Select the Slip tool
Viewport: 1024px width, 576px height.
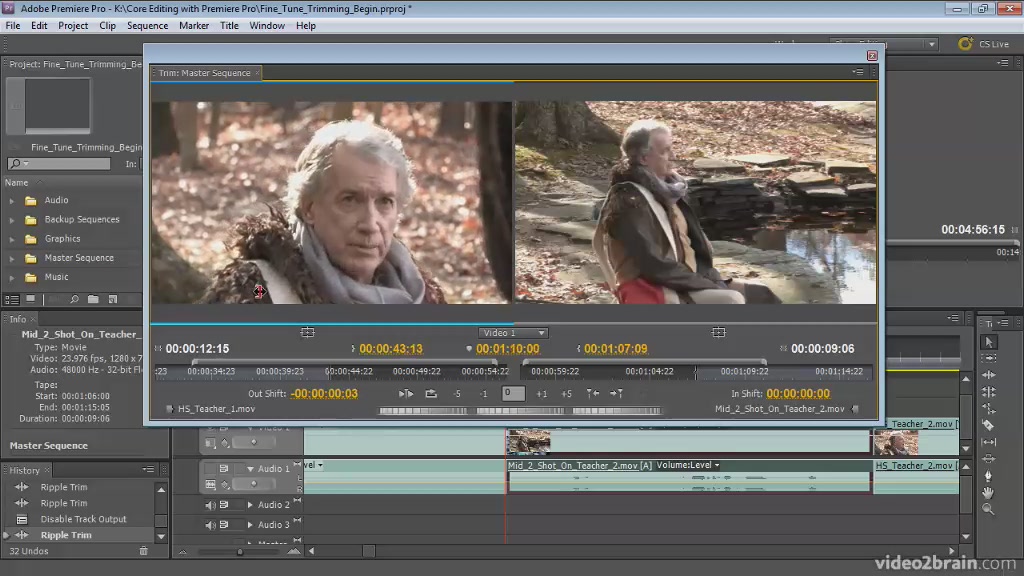(989, 442)
